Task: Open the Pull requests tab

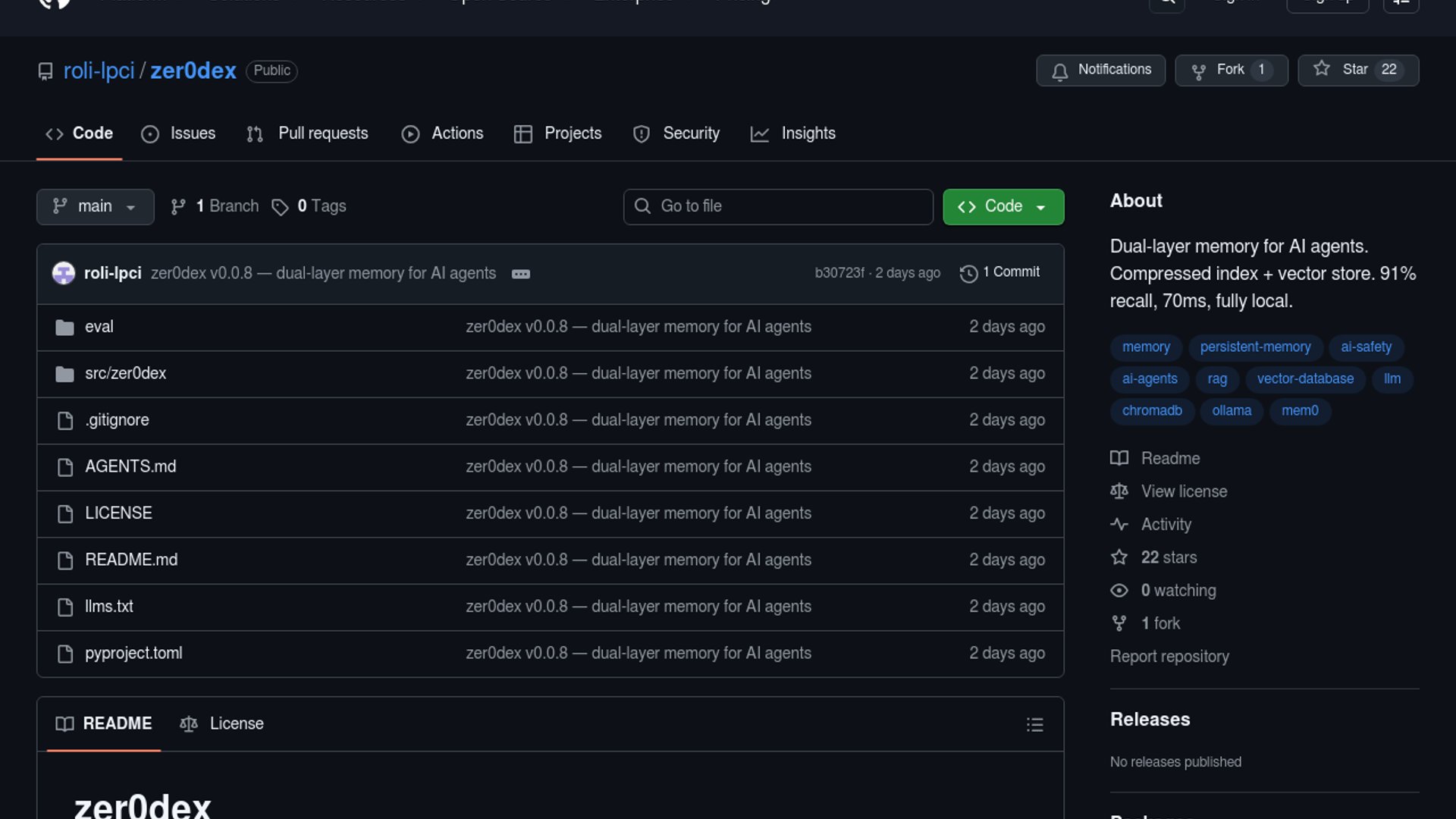Action: [308, 133]
